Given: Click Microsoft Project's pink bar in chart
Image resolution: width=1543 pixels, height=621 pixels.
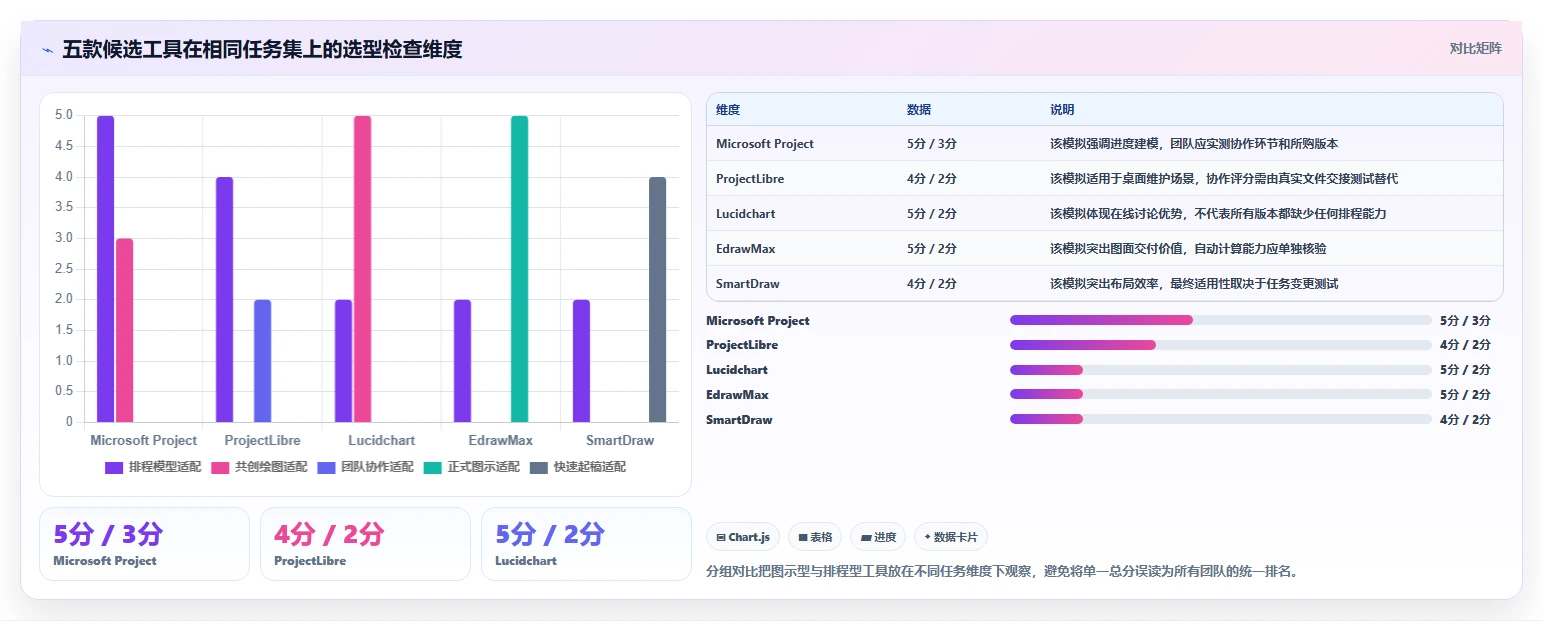Looking at the screenshot, I should 124,330.
